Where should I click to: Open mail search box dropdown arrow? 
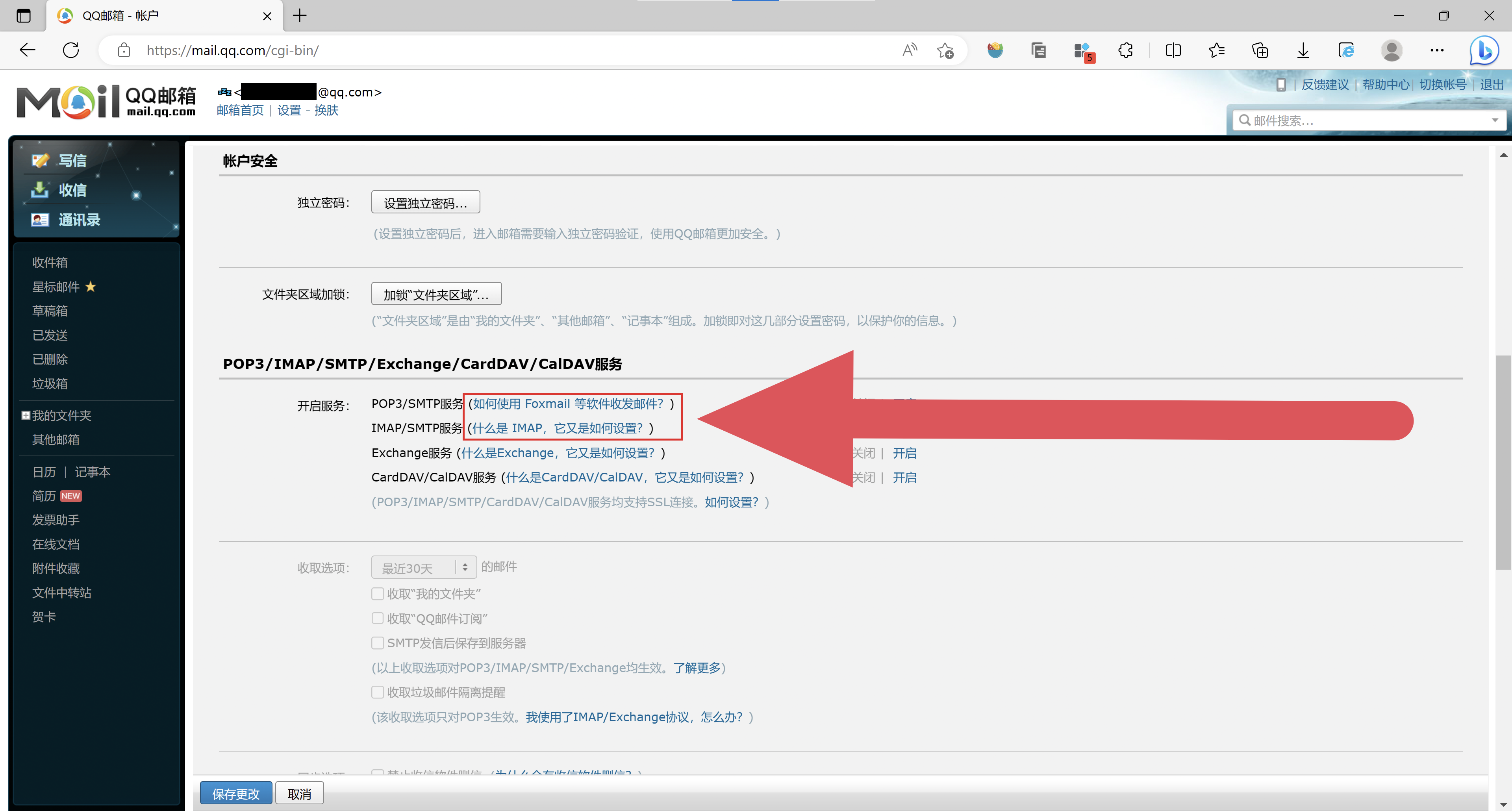[1494, 120]
